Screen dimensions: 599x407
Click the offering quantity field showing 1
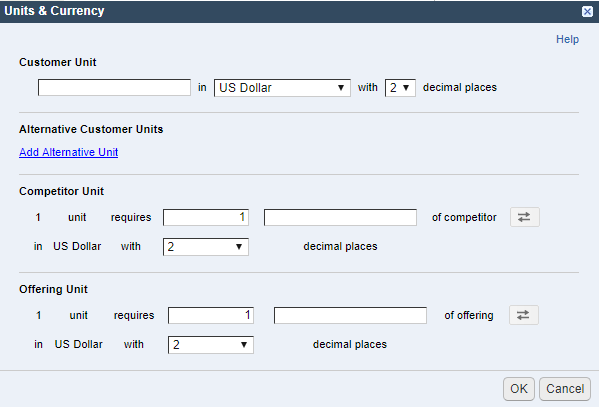pos(211,315)
